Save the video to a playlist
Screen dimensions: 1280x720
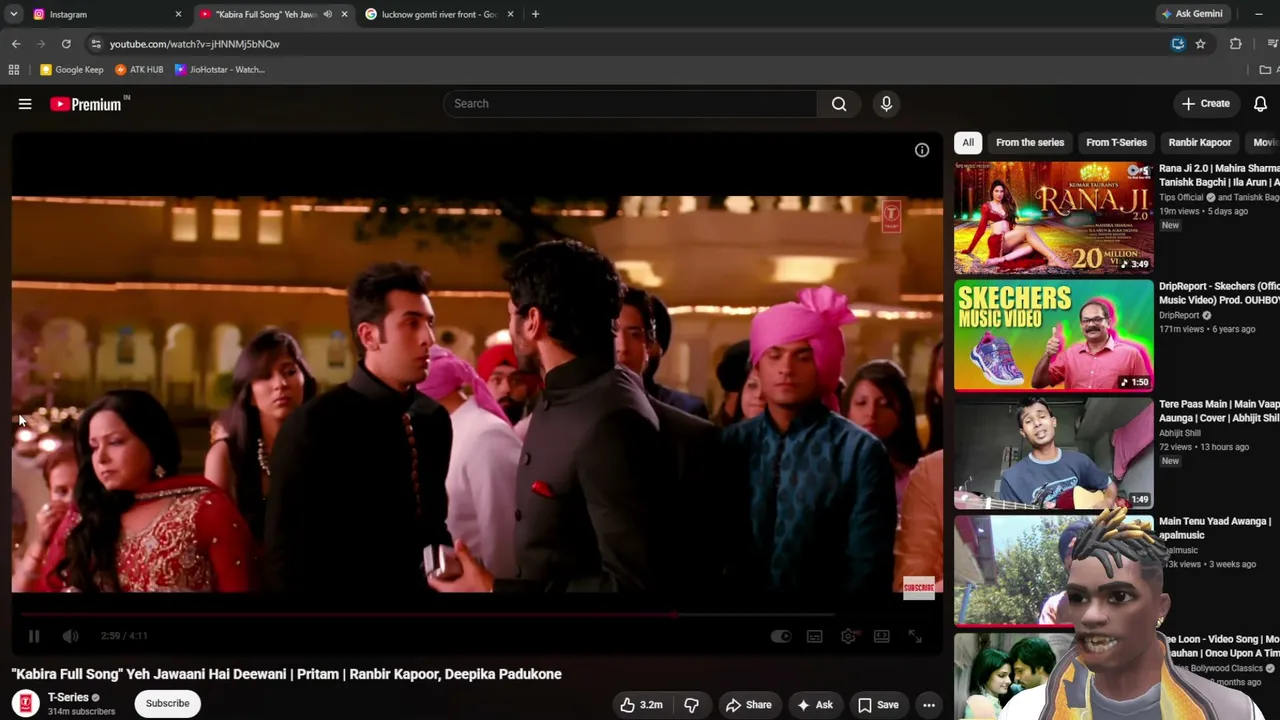point(878,705)
